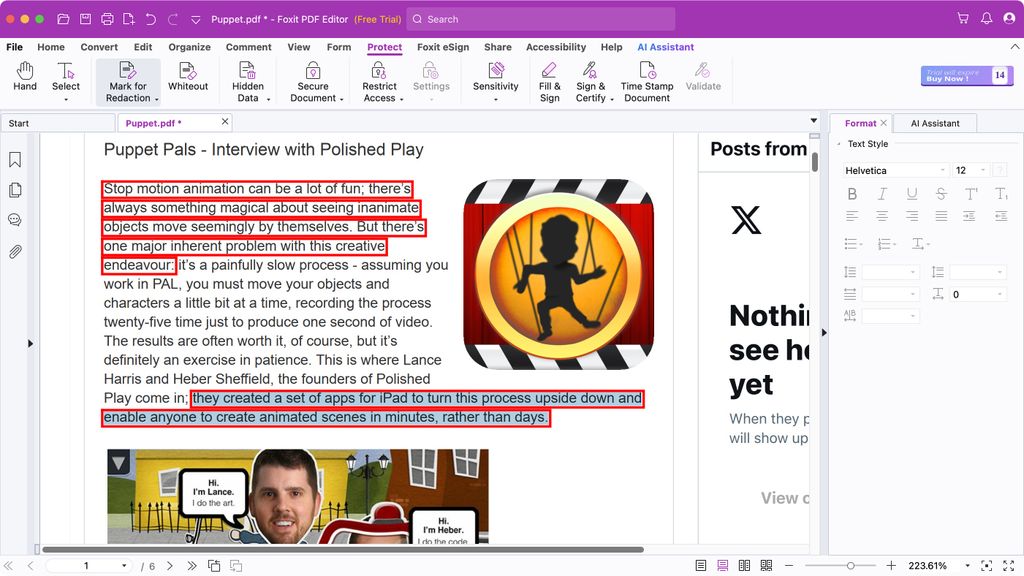Click the Buy Now trial banner
This screenshot has width=1024, height=576.
(967, 76)
